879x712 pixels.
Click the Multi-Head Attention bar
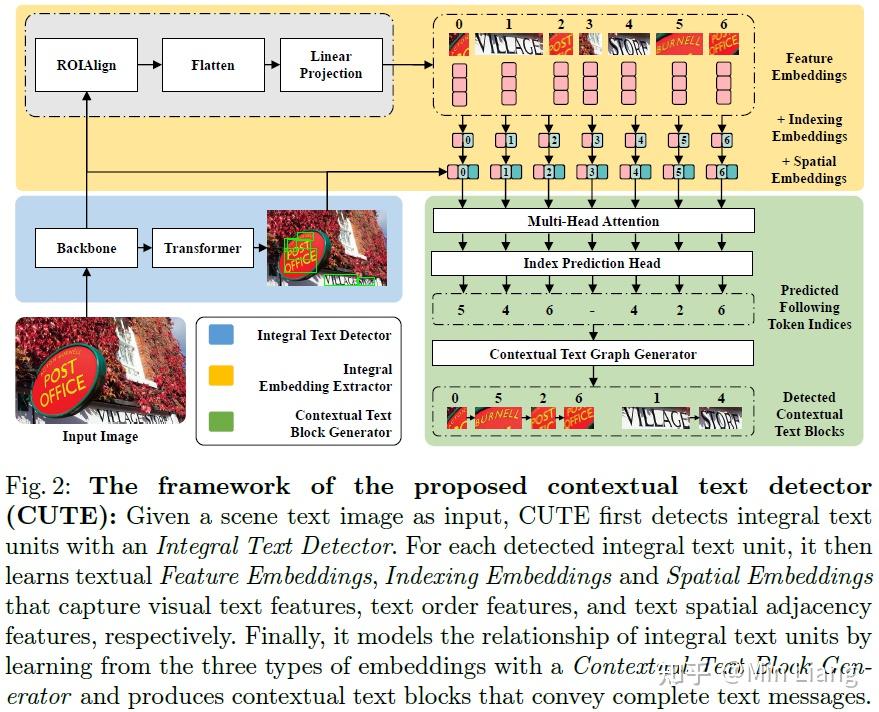[594, 221]
